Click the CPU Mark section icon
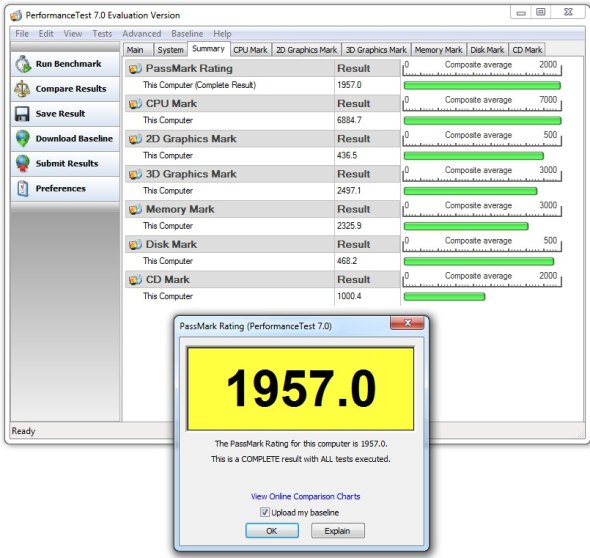This screenshot has height=558, width=590. pyautogui.click(x=135, y=103)
